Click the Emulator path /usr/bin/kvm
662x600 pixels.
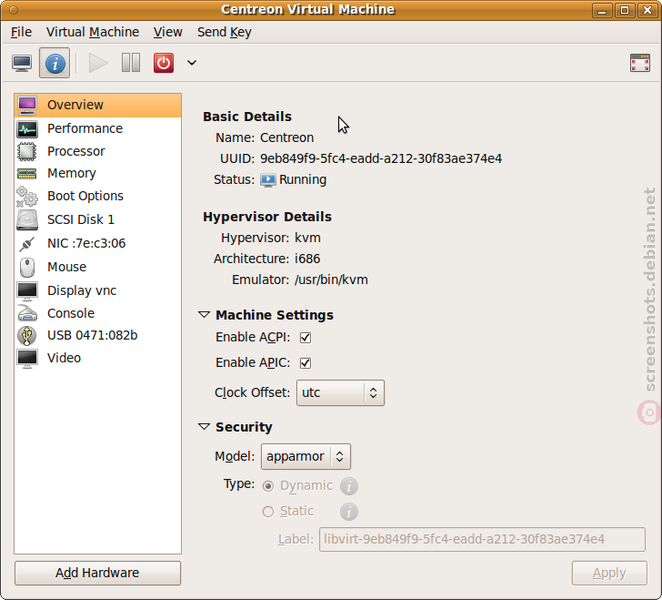click(331, 280)
